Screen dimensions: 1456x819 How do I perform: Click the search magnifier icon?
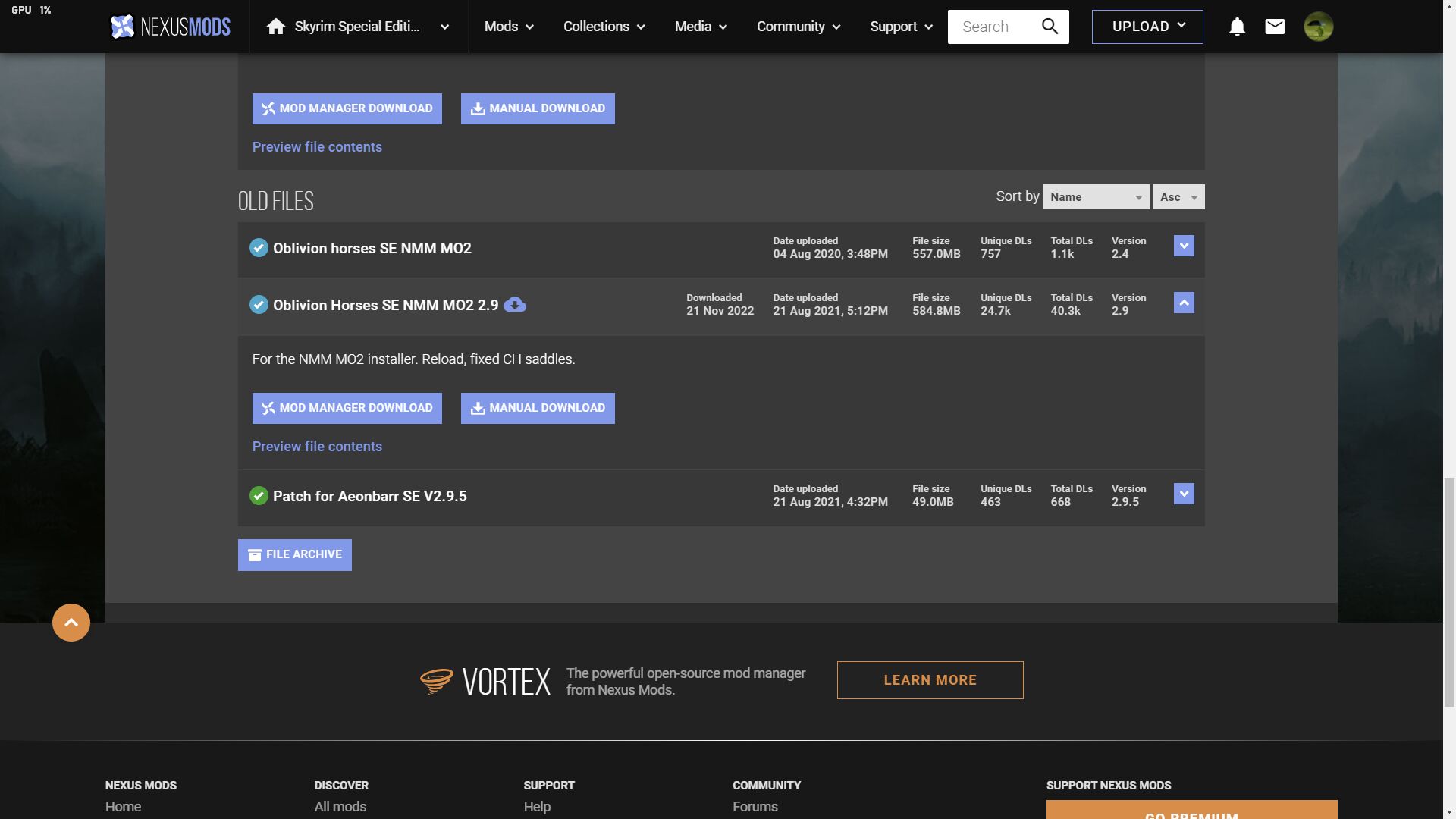tap(1050, 27)
